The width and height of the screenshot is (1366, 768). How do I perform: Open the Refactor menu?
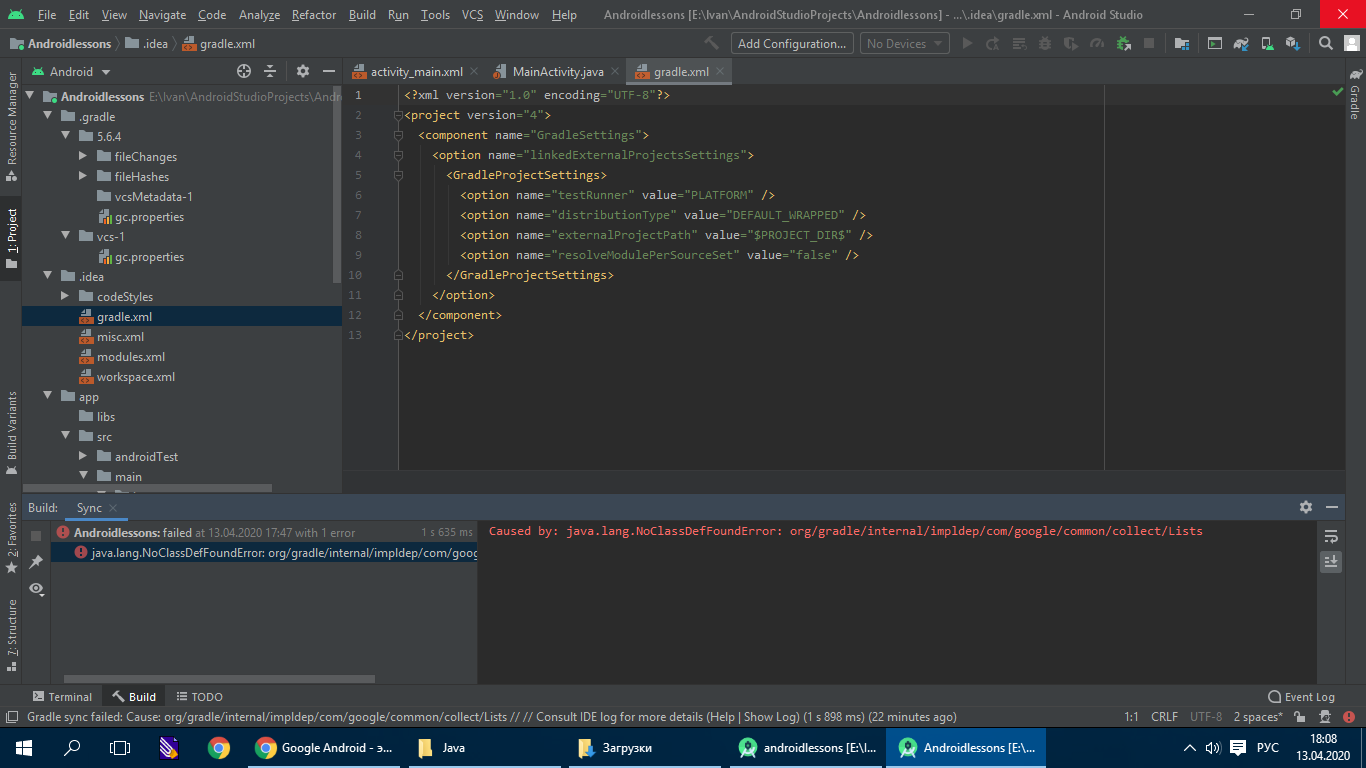(x=313, y=15)
